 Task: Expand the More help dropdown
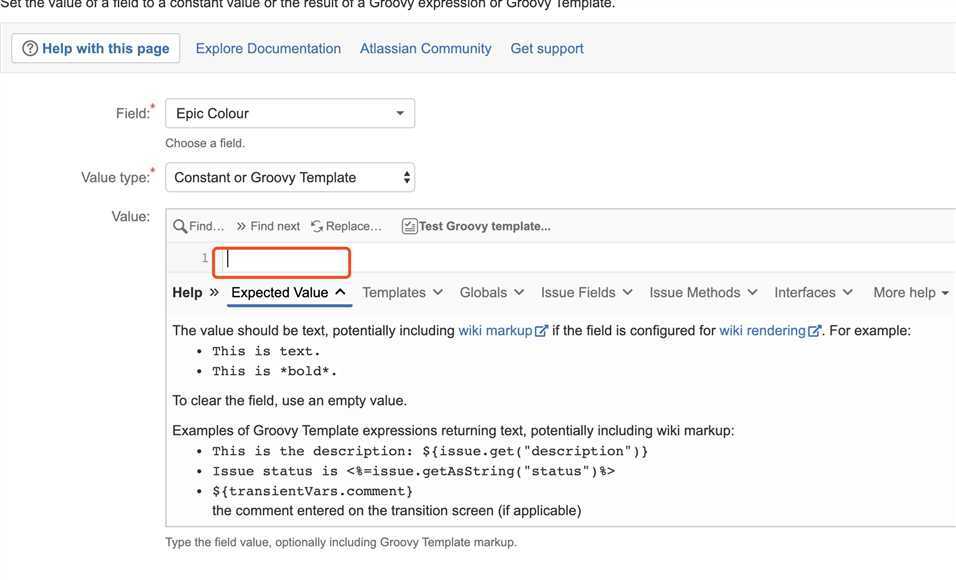(910, 293)
